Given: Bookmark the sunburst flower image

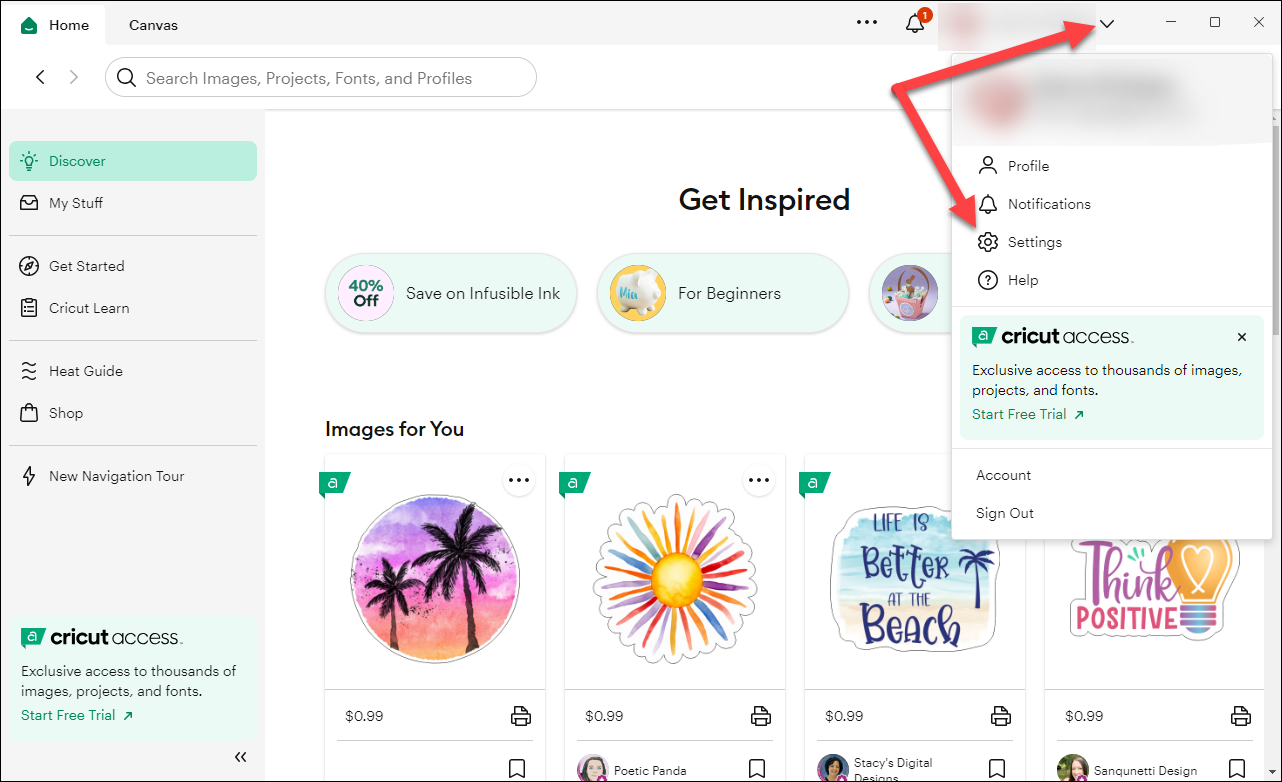Looking at the screenshot, I should click(757, 768).
